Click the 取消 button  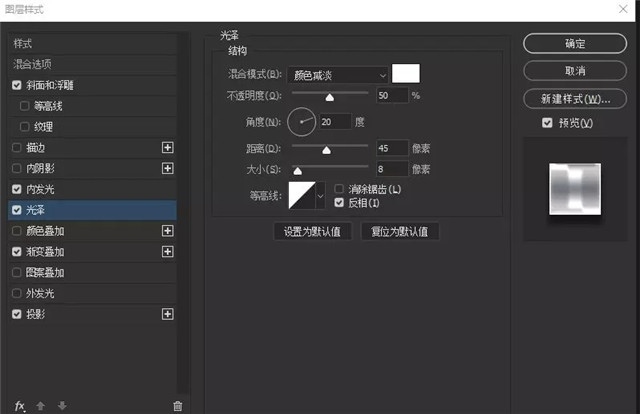tap(575, 71)
